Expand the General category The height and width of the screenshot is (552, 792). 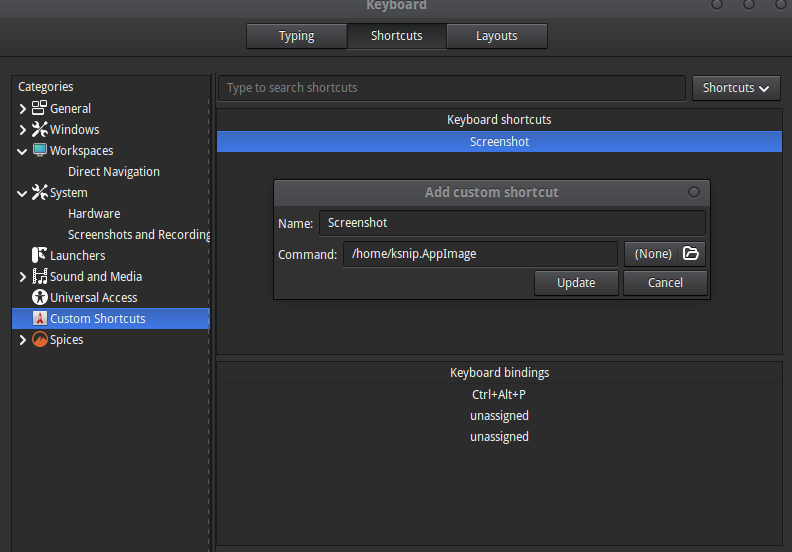tap(22, 108)
